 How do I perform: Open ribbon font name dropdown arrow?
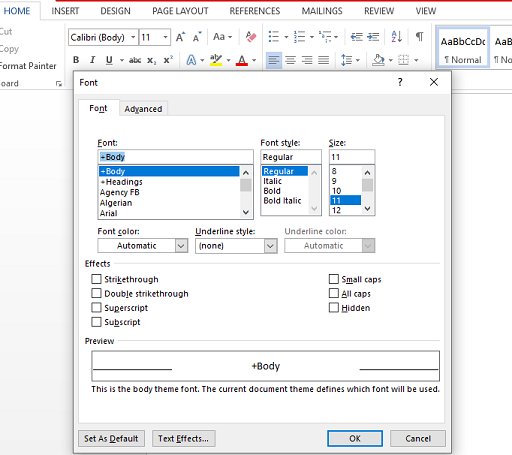[133, 37]
